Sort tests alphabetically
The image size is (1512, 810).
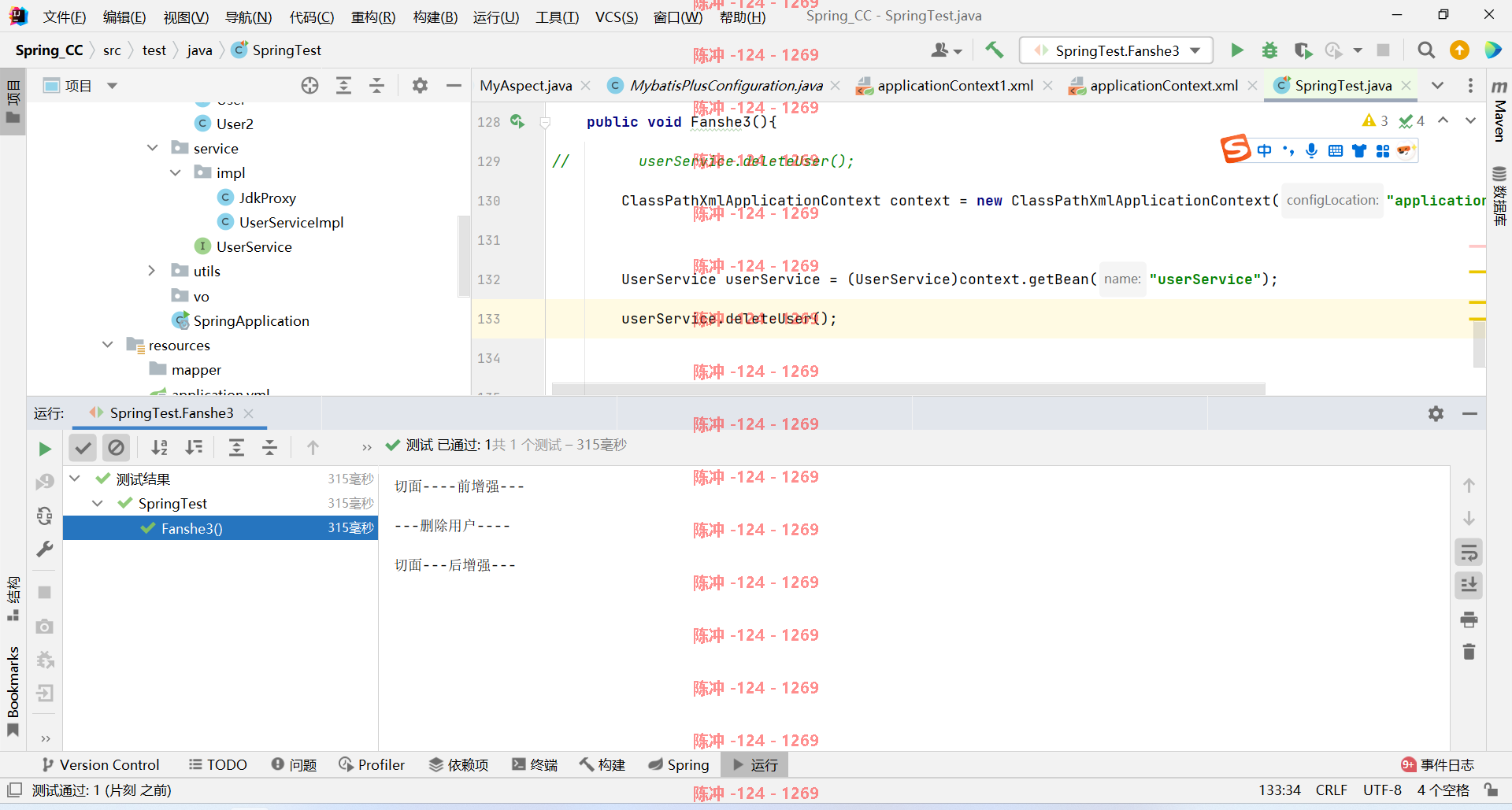point(159,448)
